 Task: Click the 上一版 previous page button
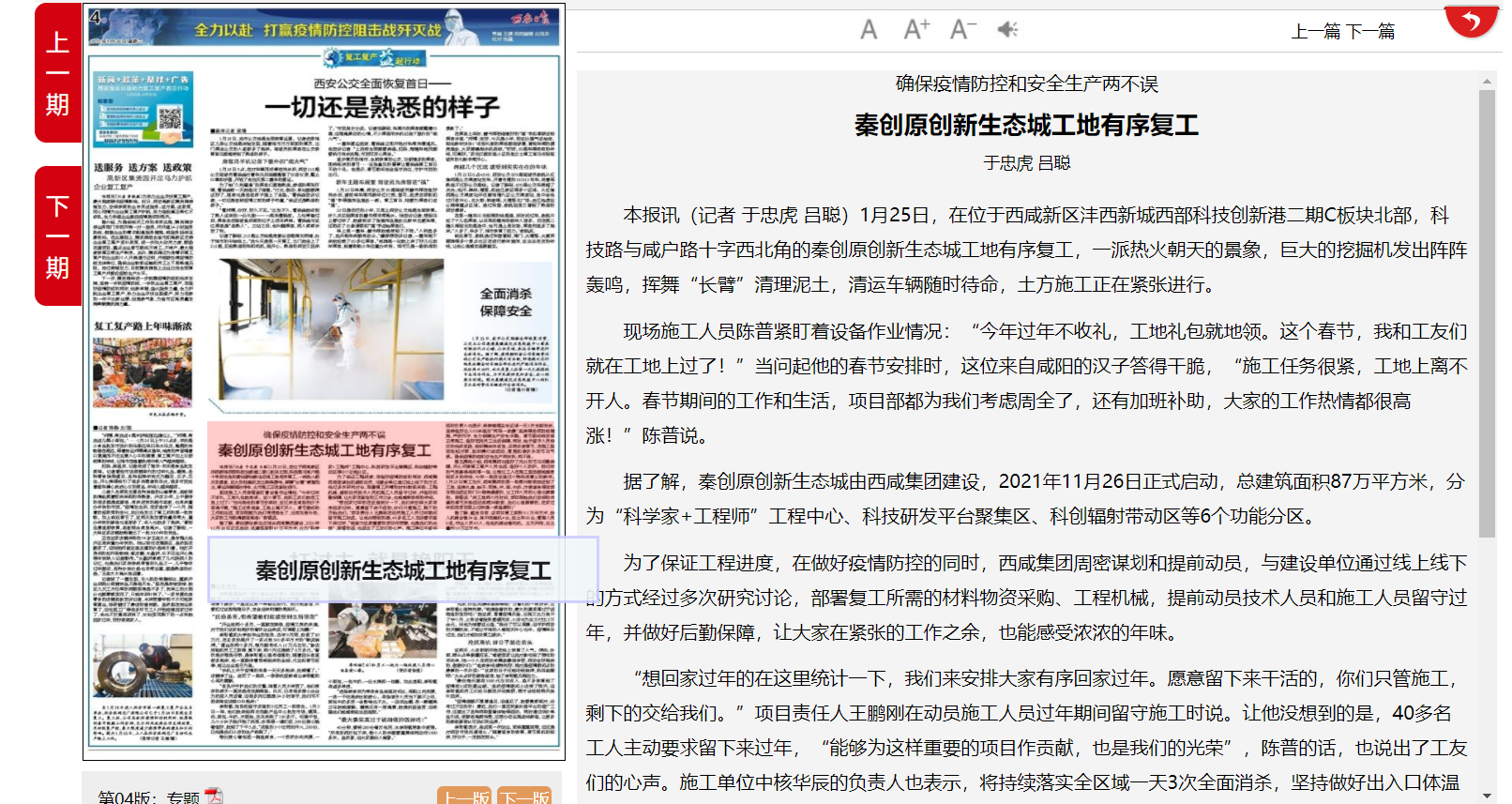tap(464, 796)
